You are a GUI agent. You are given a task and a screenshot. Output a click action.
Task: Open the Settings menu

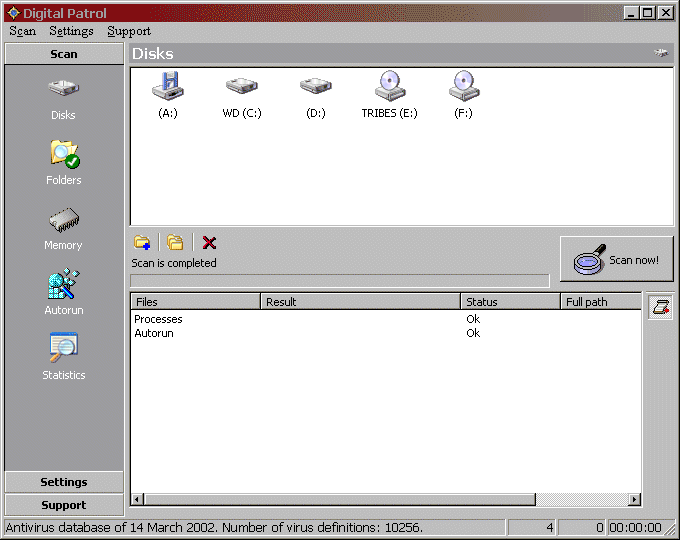(71, 31)
